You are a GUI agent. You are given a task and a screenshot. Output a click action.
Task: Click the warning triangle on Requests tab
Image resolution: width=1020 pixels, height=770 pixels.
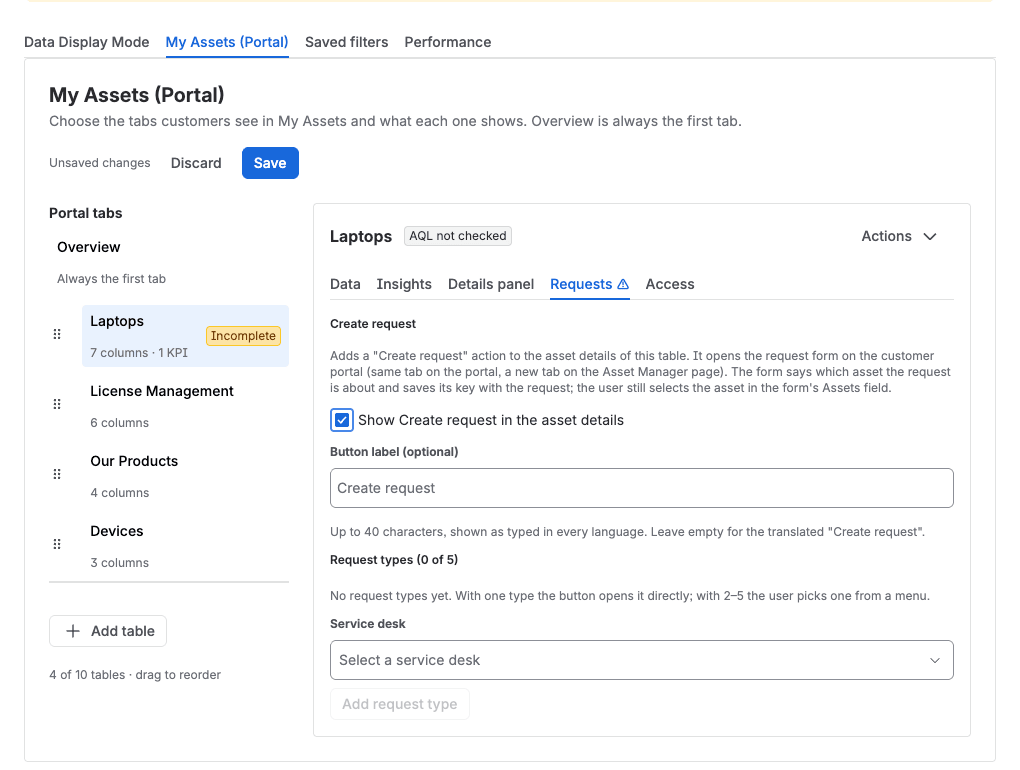(x=623, y=284)
